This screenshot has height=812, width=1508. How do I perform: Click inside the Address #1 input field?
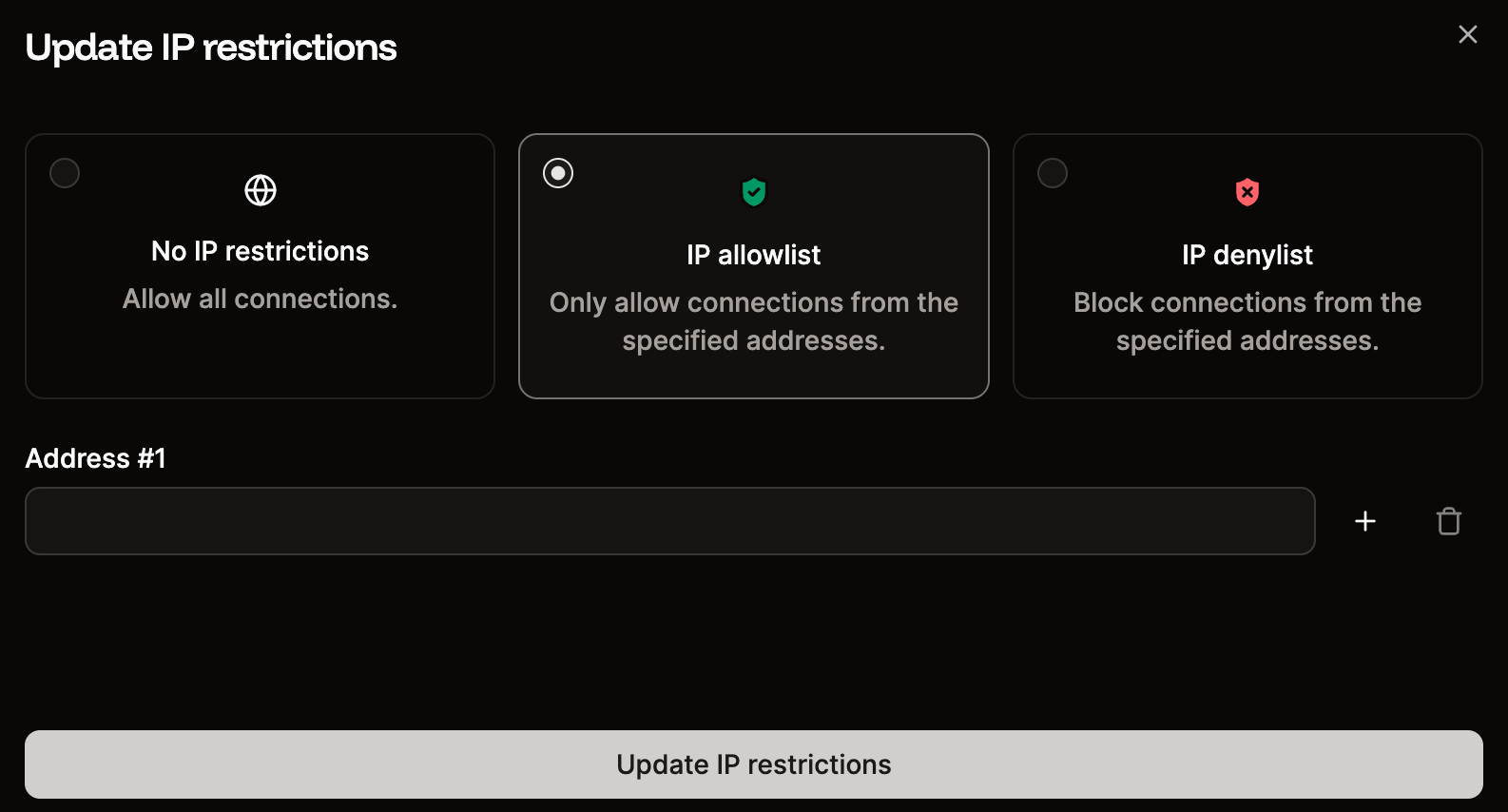point(669,521)
